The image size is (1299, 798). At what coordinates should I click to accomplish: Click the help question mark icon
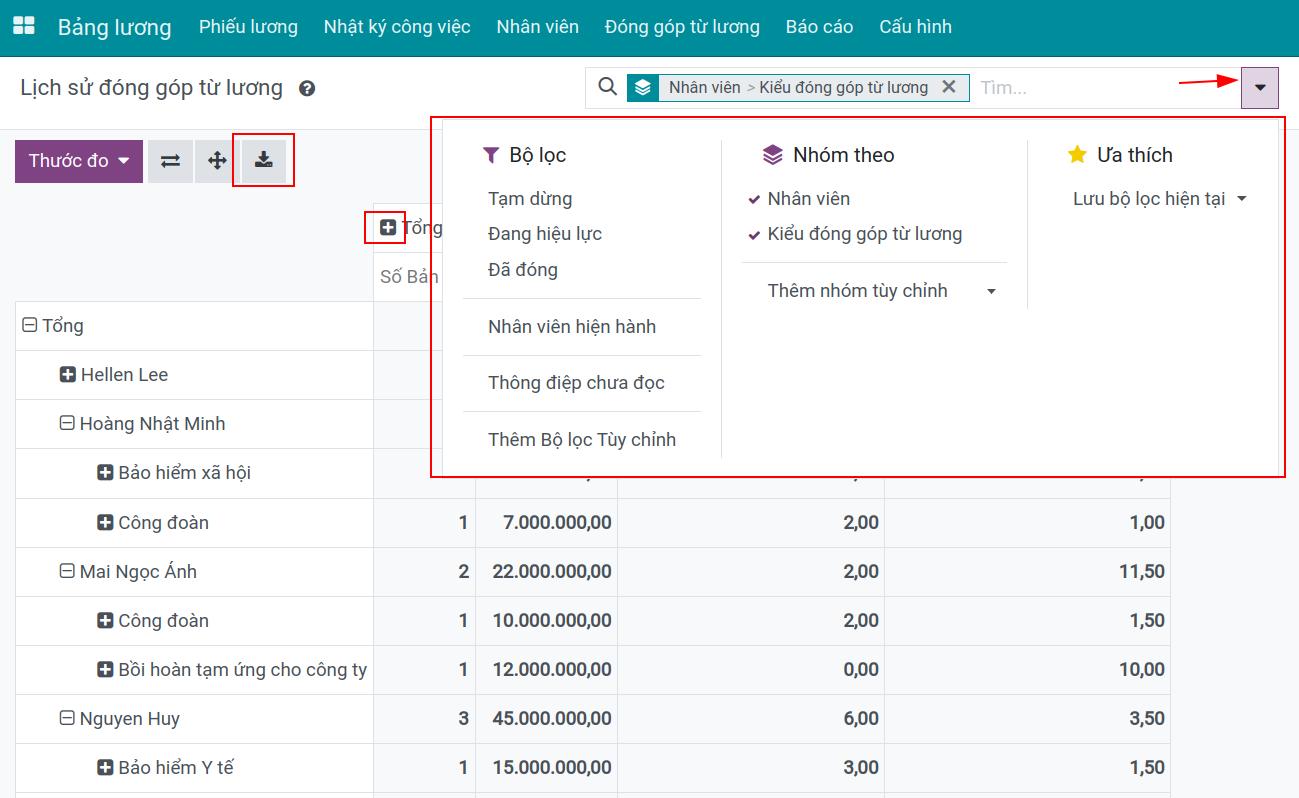pyautogui.click(x=307, y=88)
